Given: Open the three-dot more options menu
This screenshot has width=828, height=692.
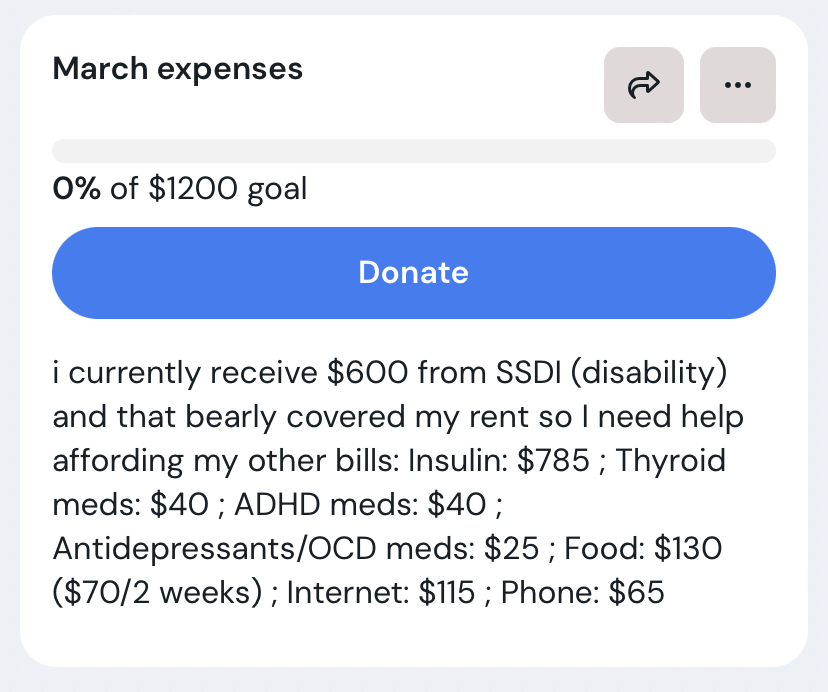Looking at the screenshot, I should tap(738, 86).
